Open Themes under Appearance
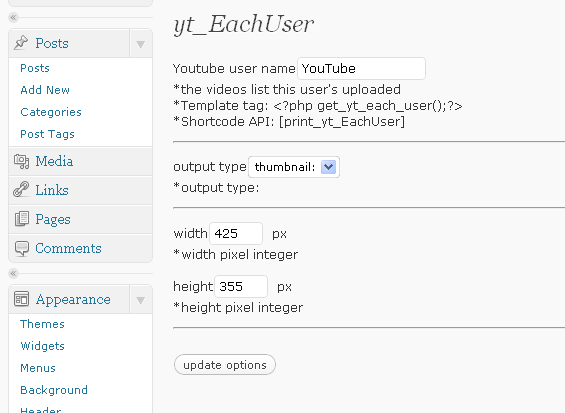 click(42, 324)
